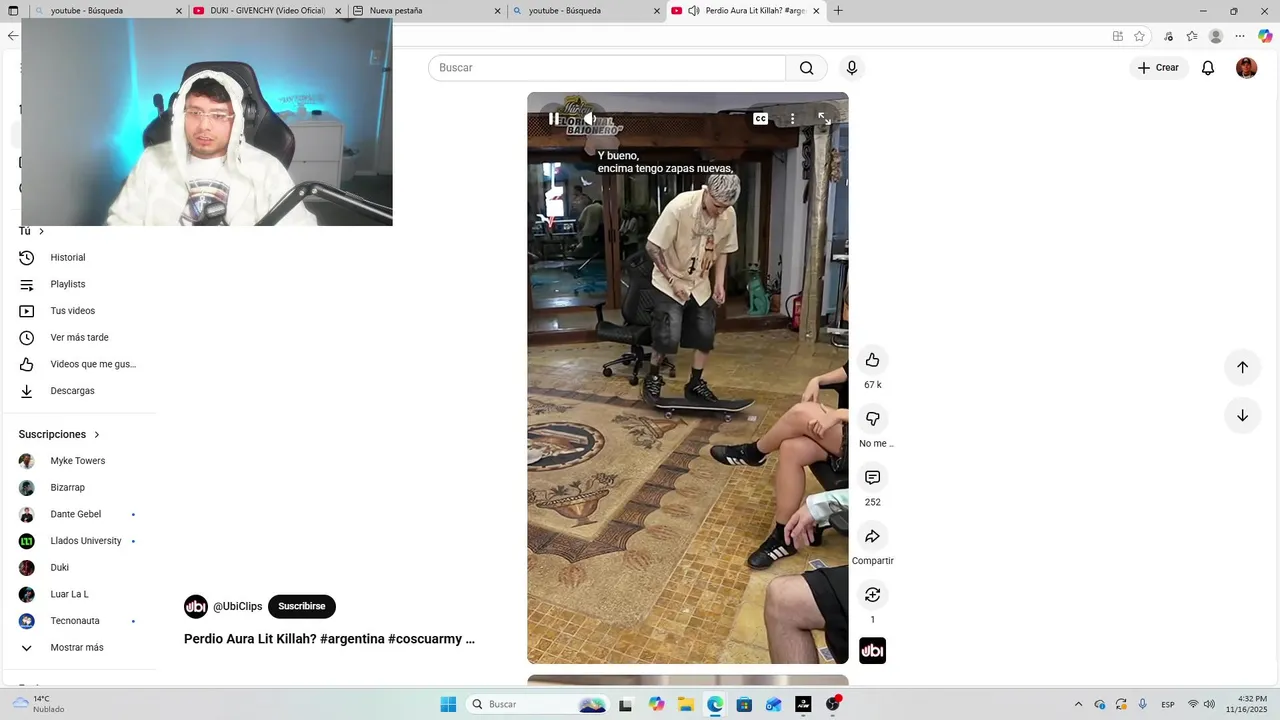
Task: Subscribe to UbiClips with Suscribirse button
Action: tap(302, 606)
